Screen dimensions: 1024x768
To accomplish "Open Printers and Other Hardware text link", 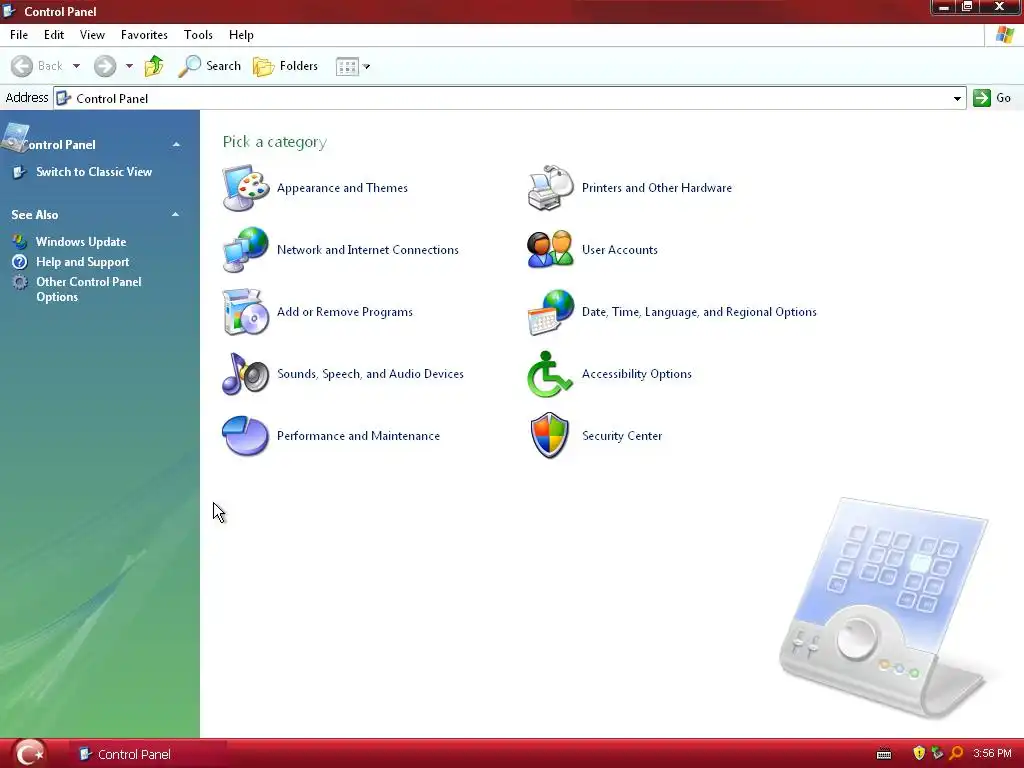I will [657, 188].
